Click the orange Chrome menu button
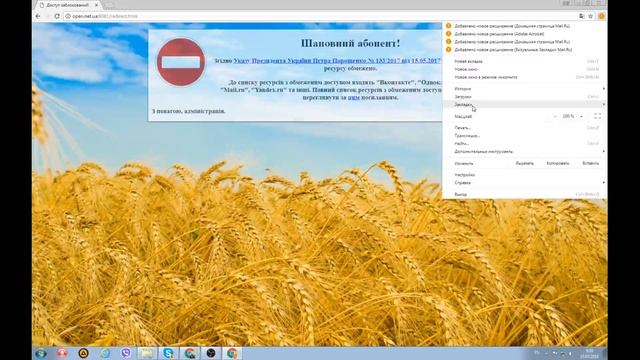This screenshot has height=360, width=640. point(601,16)
